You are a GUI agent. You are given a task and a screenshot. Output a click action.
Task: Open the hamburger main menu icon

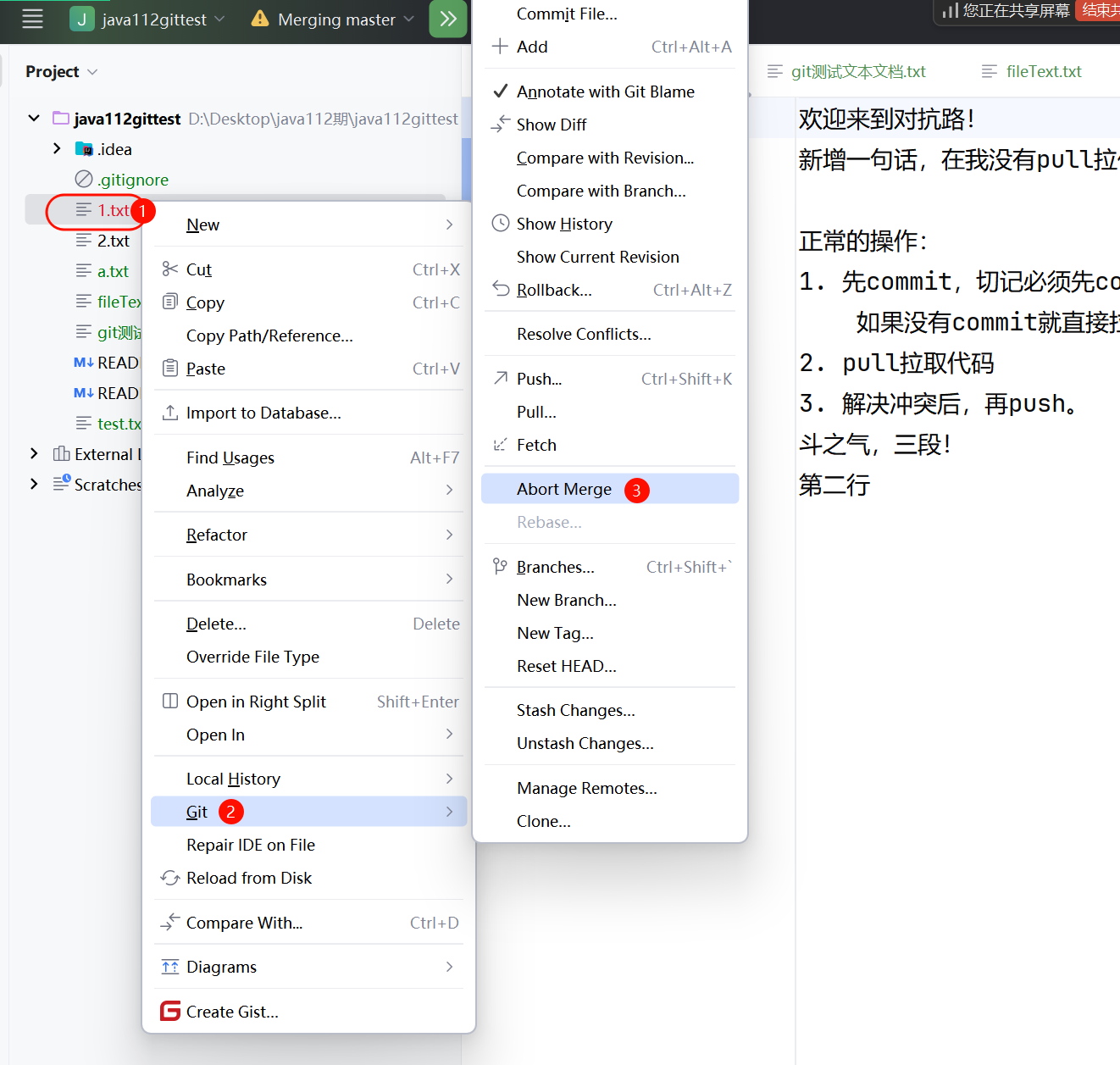pyautogui.click(x=32, y=19)
